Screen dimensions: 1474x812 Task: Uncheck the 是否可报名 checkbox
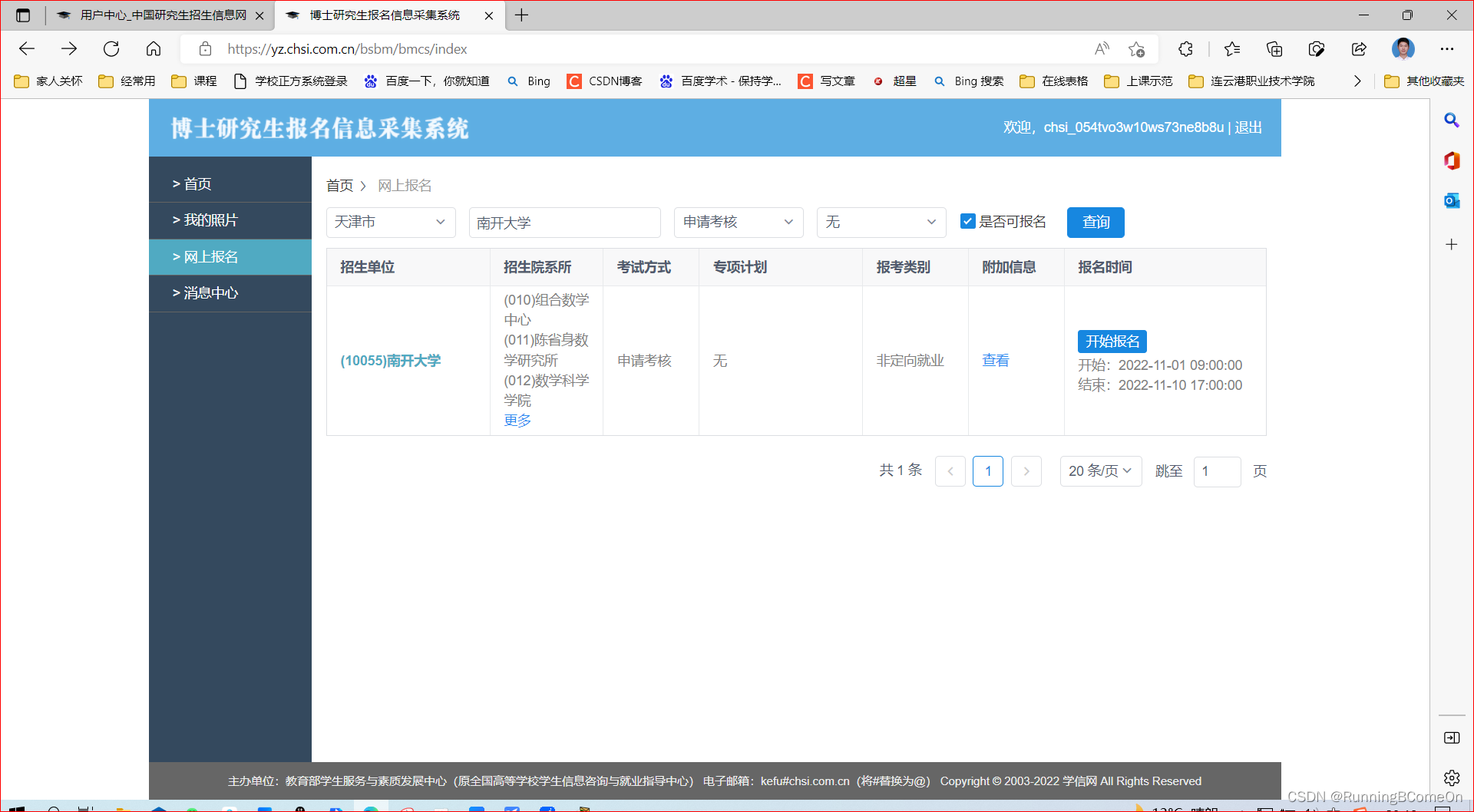point(968,221)
